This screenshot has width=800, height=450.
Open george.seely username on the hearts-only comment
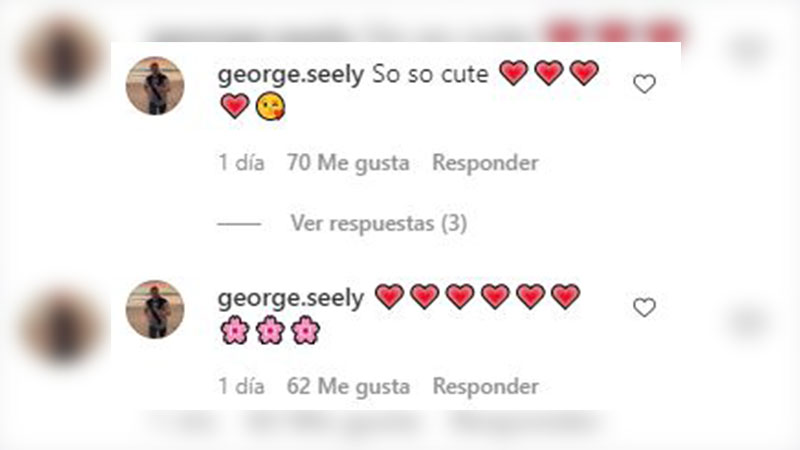coord(291,298)
